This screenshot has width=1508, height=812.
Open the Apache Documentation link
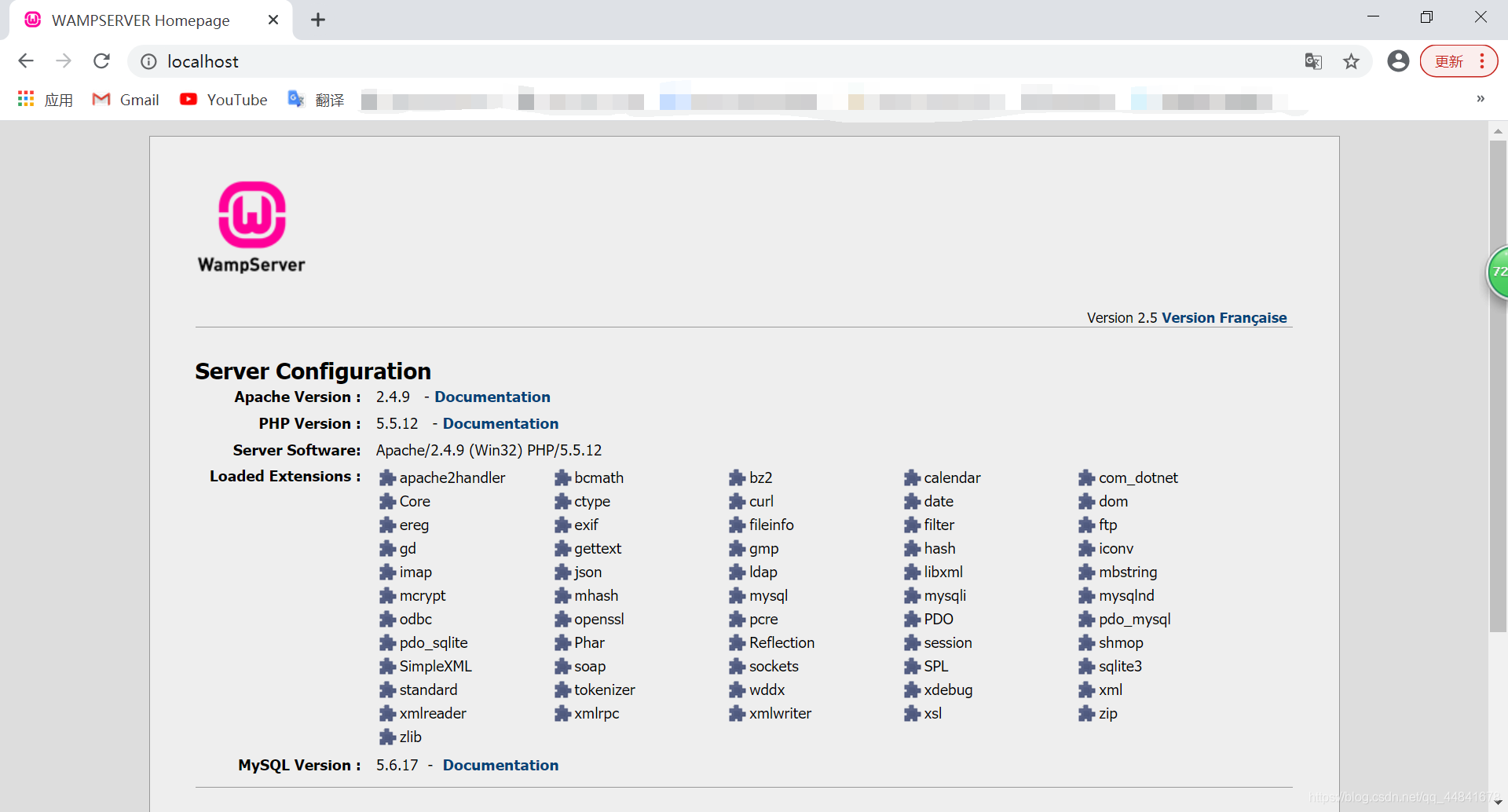(x=492, y=397)
